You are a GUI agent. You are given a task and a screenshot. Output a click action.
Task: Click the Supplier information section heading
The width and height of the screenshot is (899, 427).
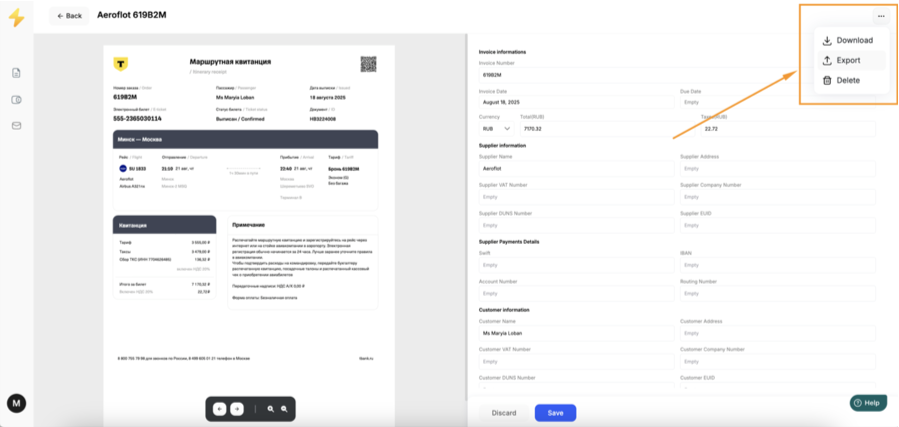coord(502,146)
